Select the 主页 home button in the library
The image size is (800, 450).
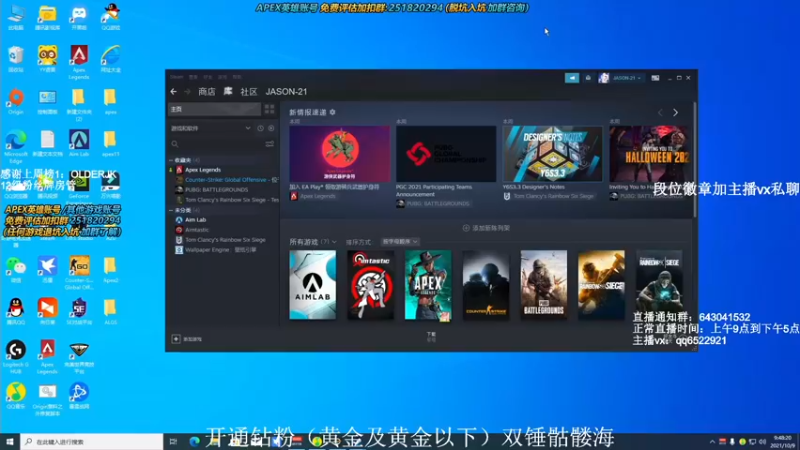coord(214,109)
